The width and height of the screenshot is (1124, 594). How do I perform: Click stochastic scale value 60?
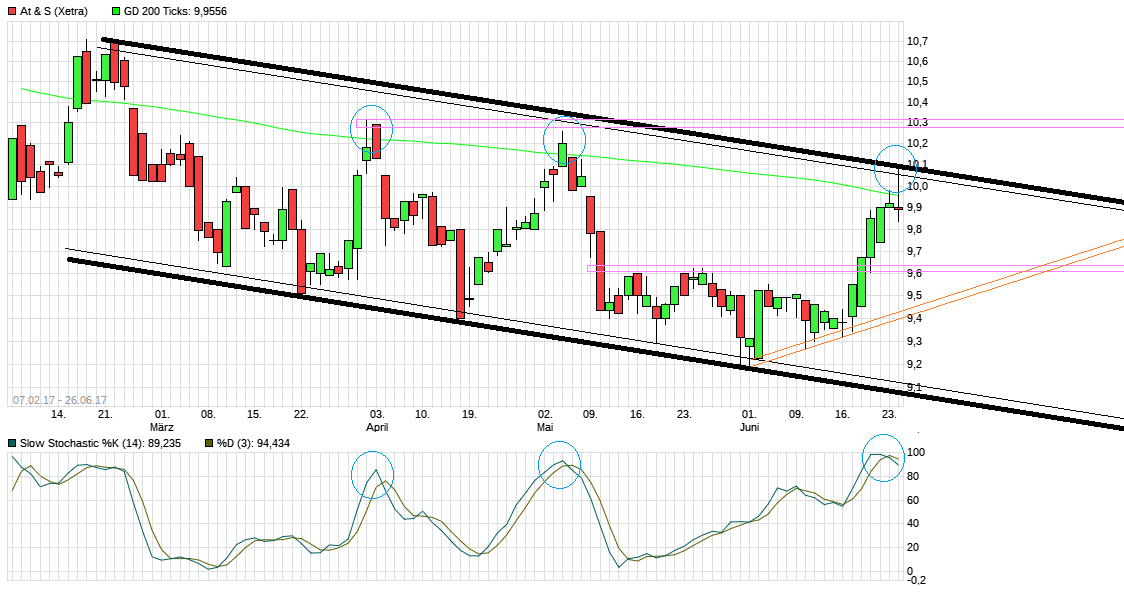913,500
